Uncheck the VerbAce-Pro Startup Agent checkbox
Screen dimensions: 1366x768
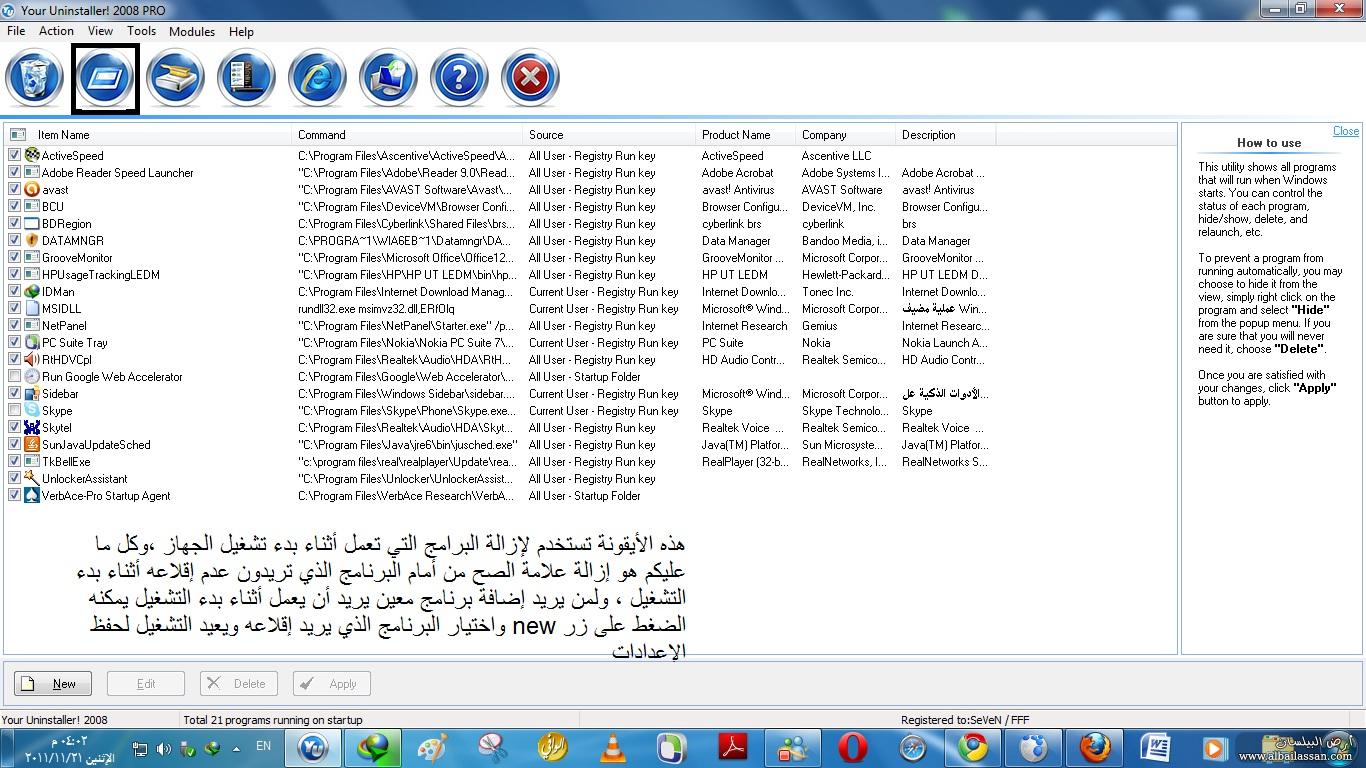pos(14,495)
